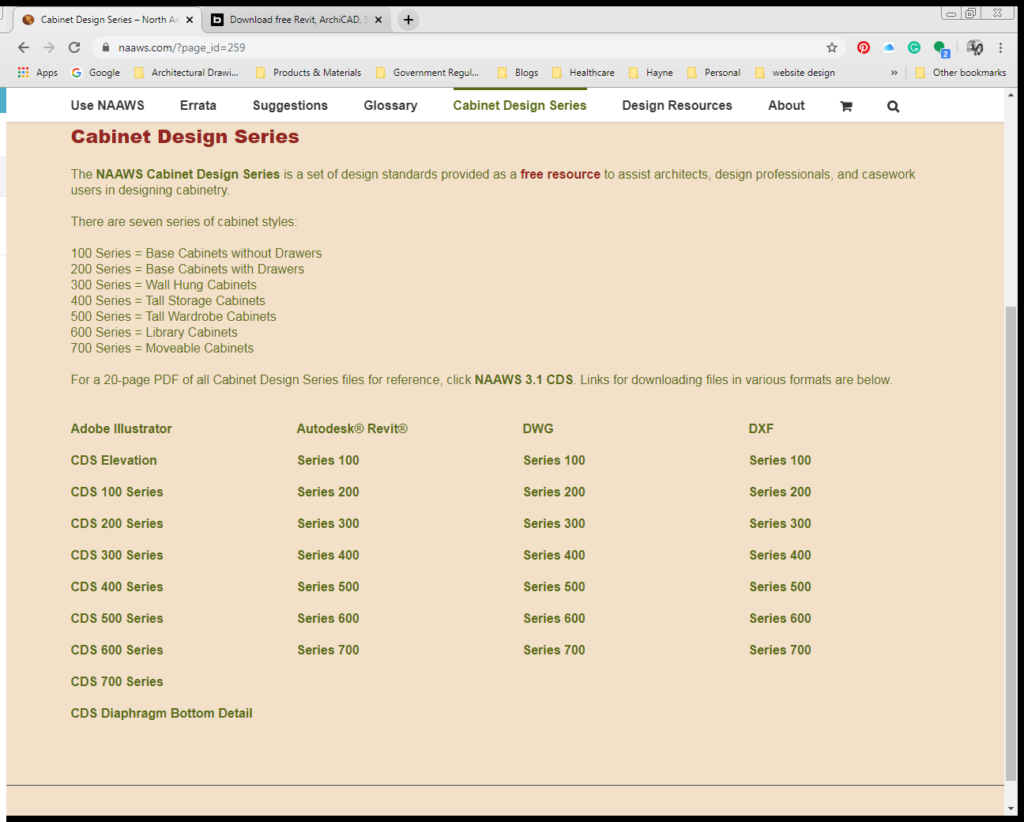Download DWG Series 700 file
The width and height of the screenshot is (1024, 822).
click(x=554, y=650)
